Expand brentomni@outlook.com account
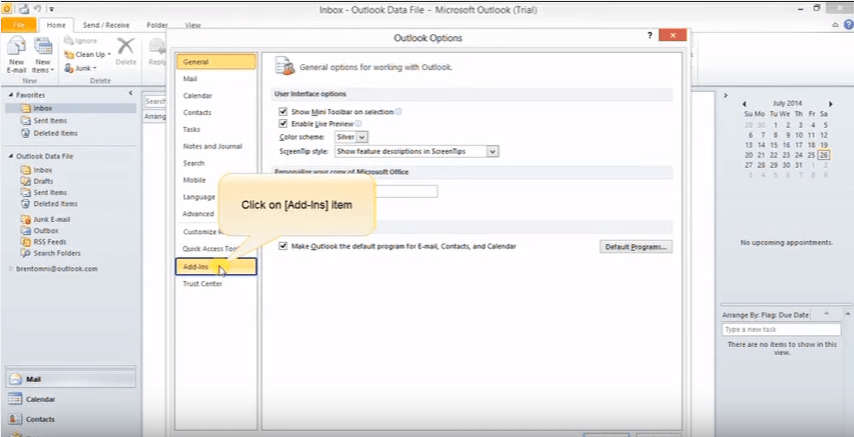Image resolution: width=854 pixels, height=437 pixels. [x=11, y=269]
